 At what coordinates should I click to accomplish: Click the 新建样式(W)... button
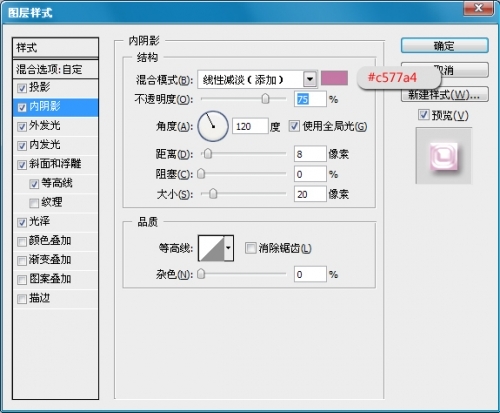tap(445, 95)
